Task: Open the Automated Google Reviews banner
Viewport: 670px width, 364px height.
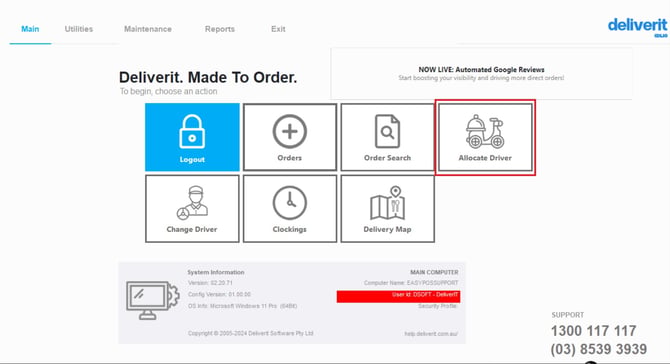Action: tap(481, 73)
